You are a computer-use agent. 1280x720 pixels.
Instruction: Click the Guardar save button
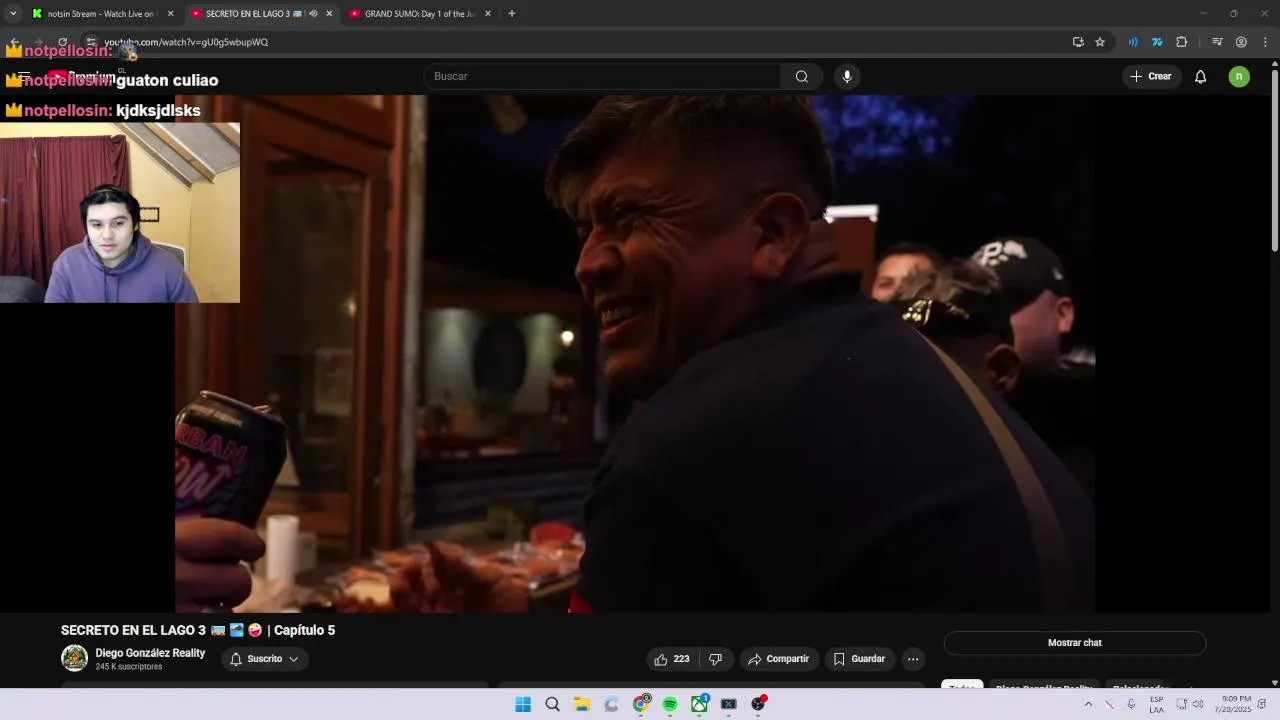click(x=860, y=659)
